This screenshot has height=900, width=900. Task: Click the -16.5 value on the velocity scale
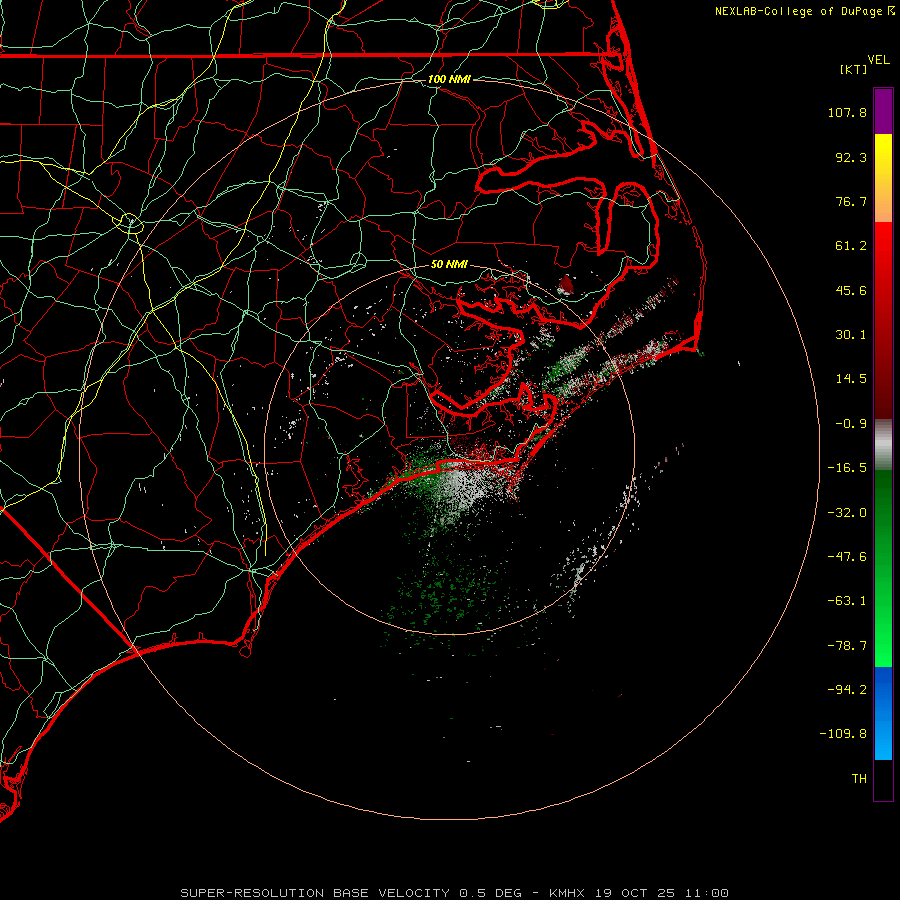[x=847, y=468]
